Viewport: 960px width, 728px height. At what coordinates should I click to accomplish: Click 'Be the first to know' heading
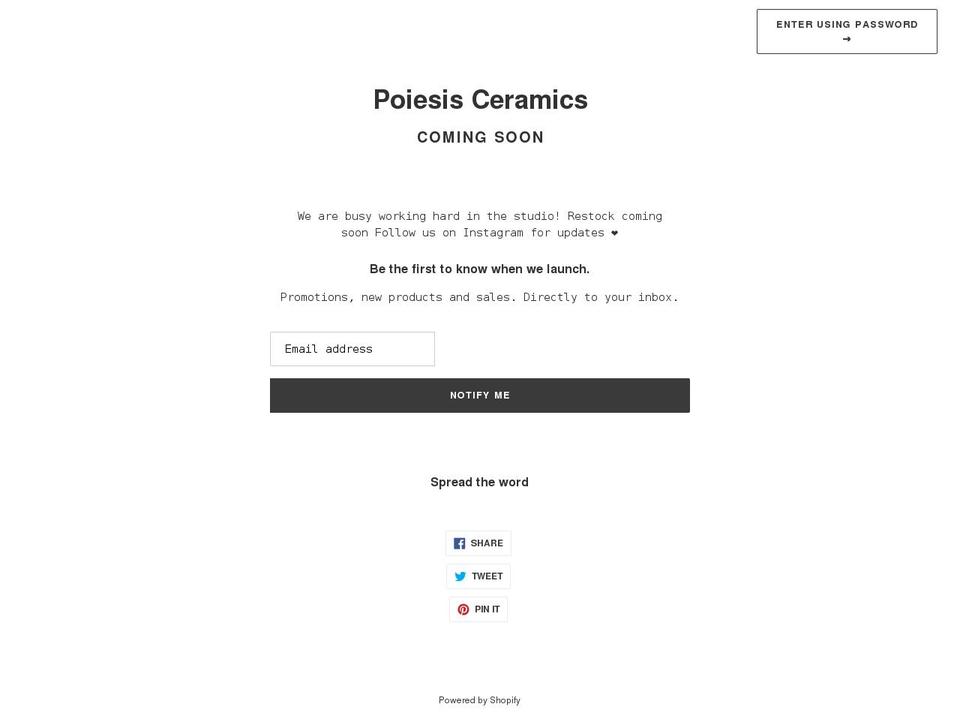point(479,269)
